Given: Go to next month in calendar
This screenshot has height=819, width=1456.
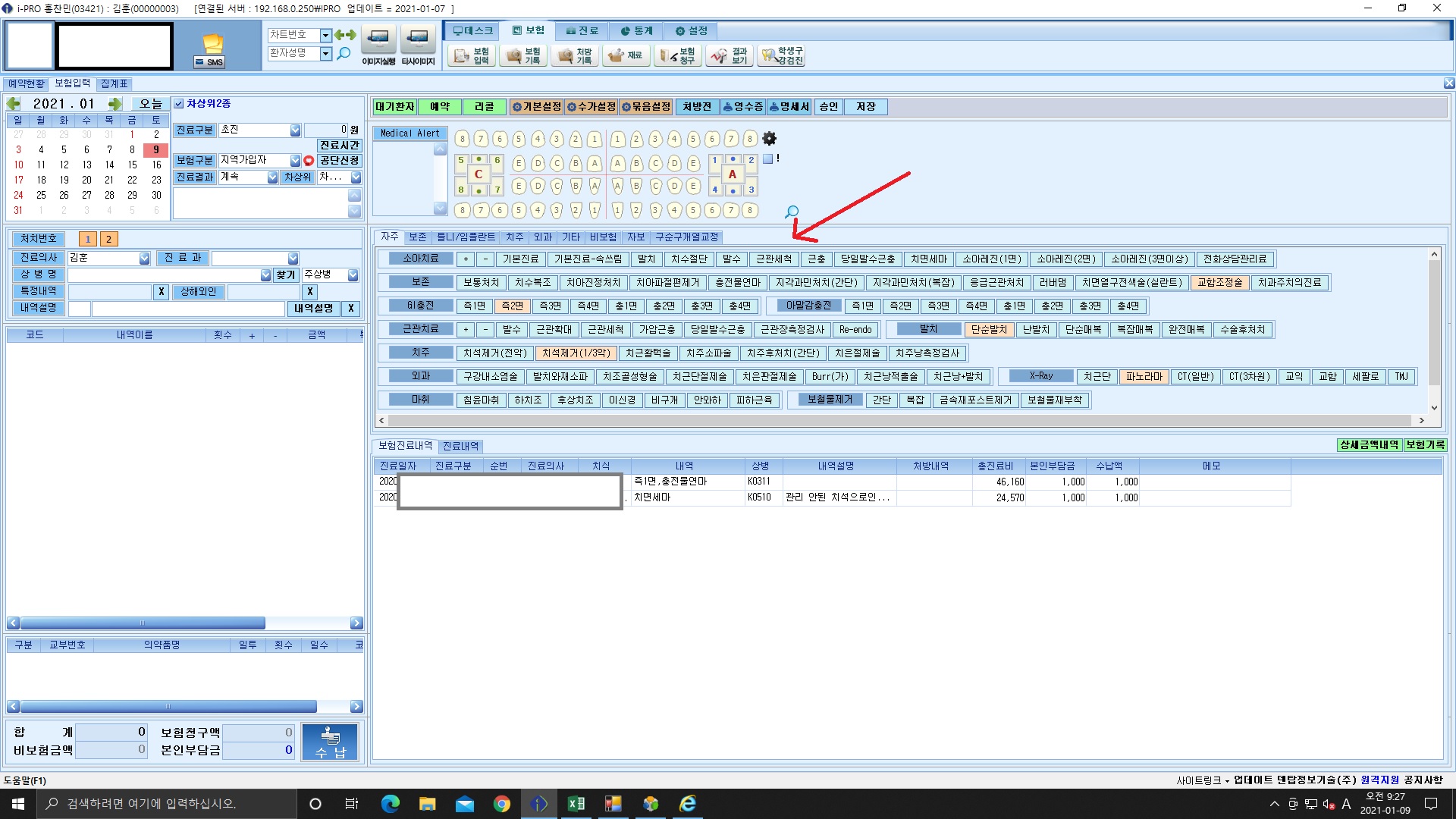Looking at the screenshot, I should [115, 104].
